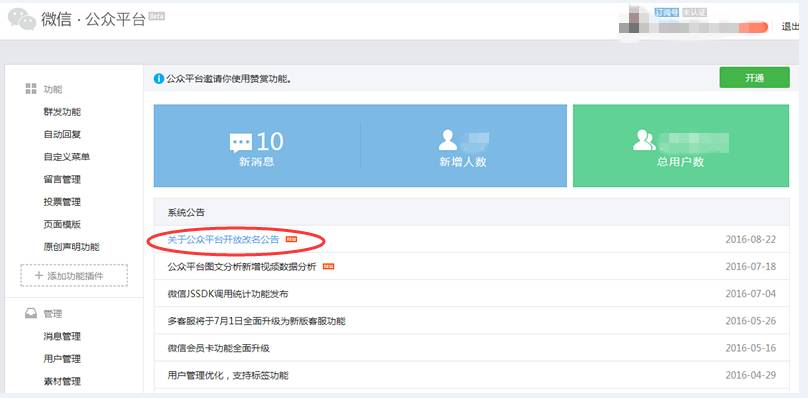Click the date 2016-05-26
This screenshot has height=398, width=808.
pos(750,321)
